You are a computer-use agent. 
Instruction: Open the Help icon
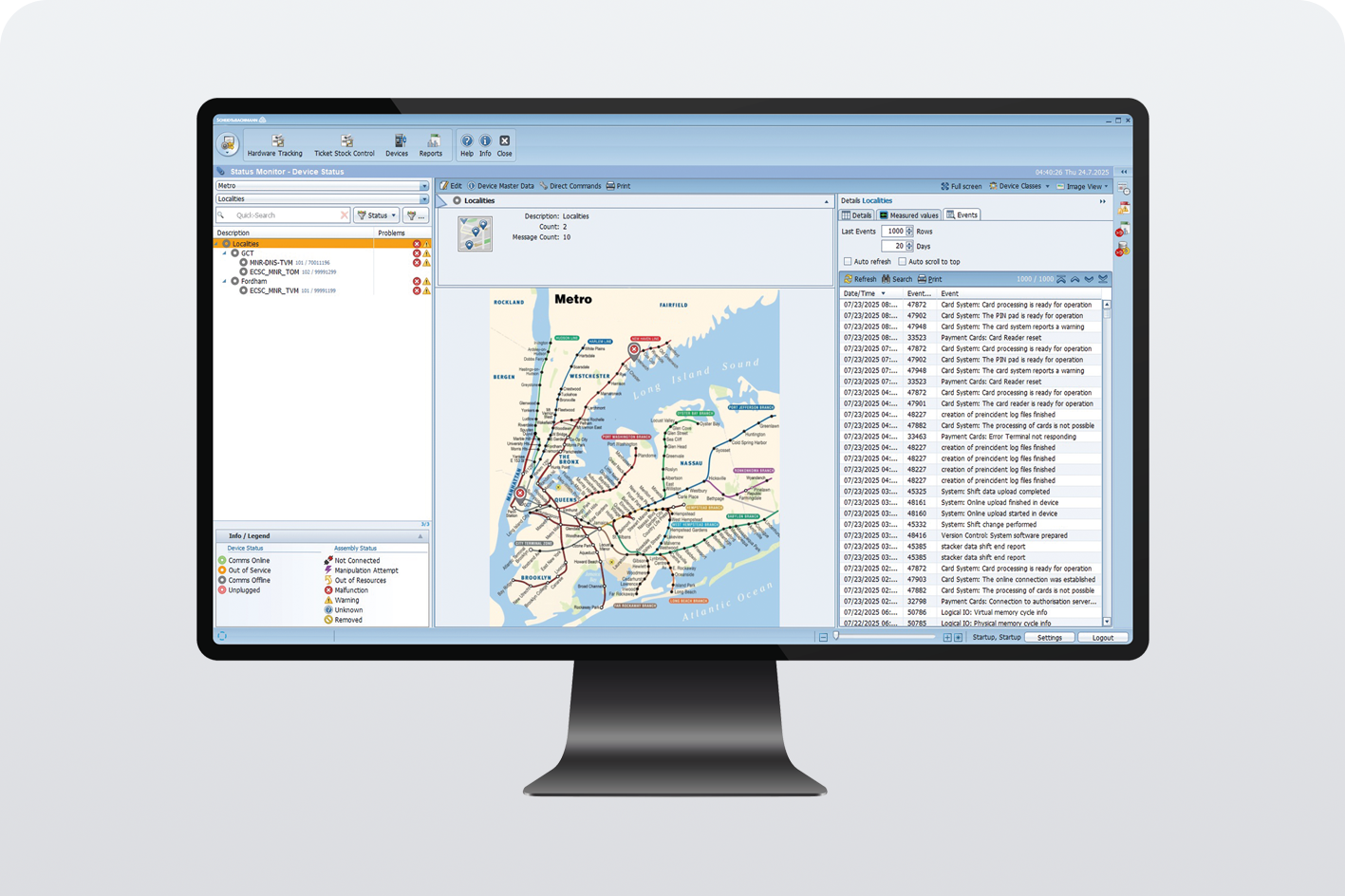click(x=466, y=144)
